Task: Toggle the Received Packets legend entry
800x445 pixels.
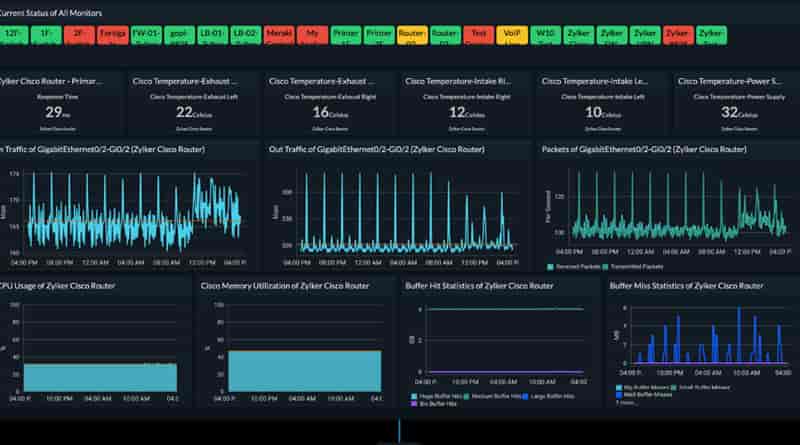Action: (x=573, y=267)
